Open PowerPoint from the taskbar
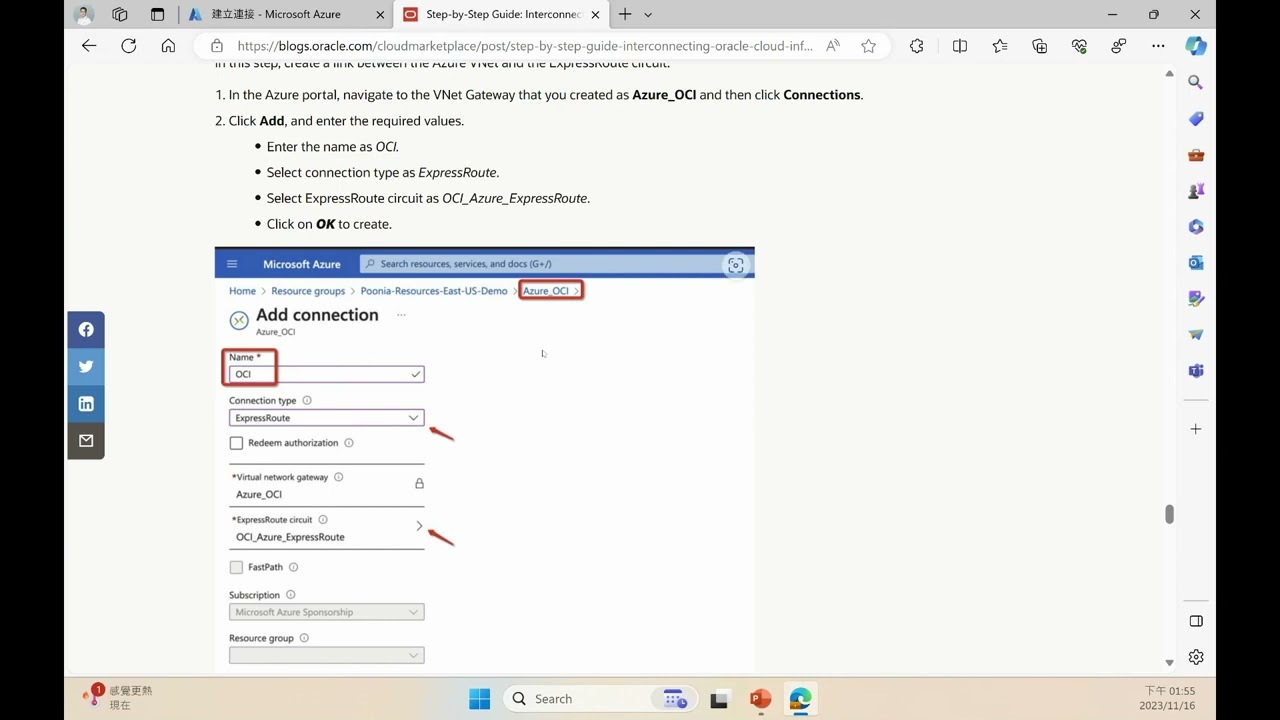 760,699
